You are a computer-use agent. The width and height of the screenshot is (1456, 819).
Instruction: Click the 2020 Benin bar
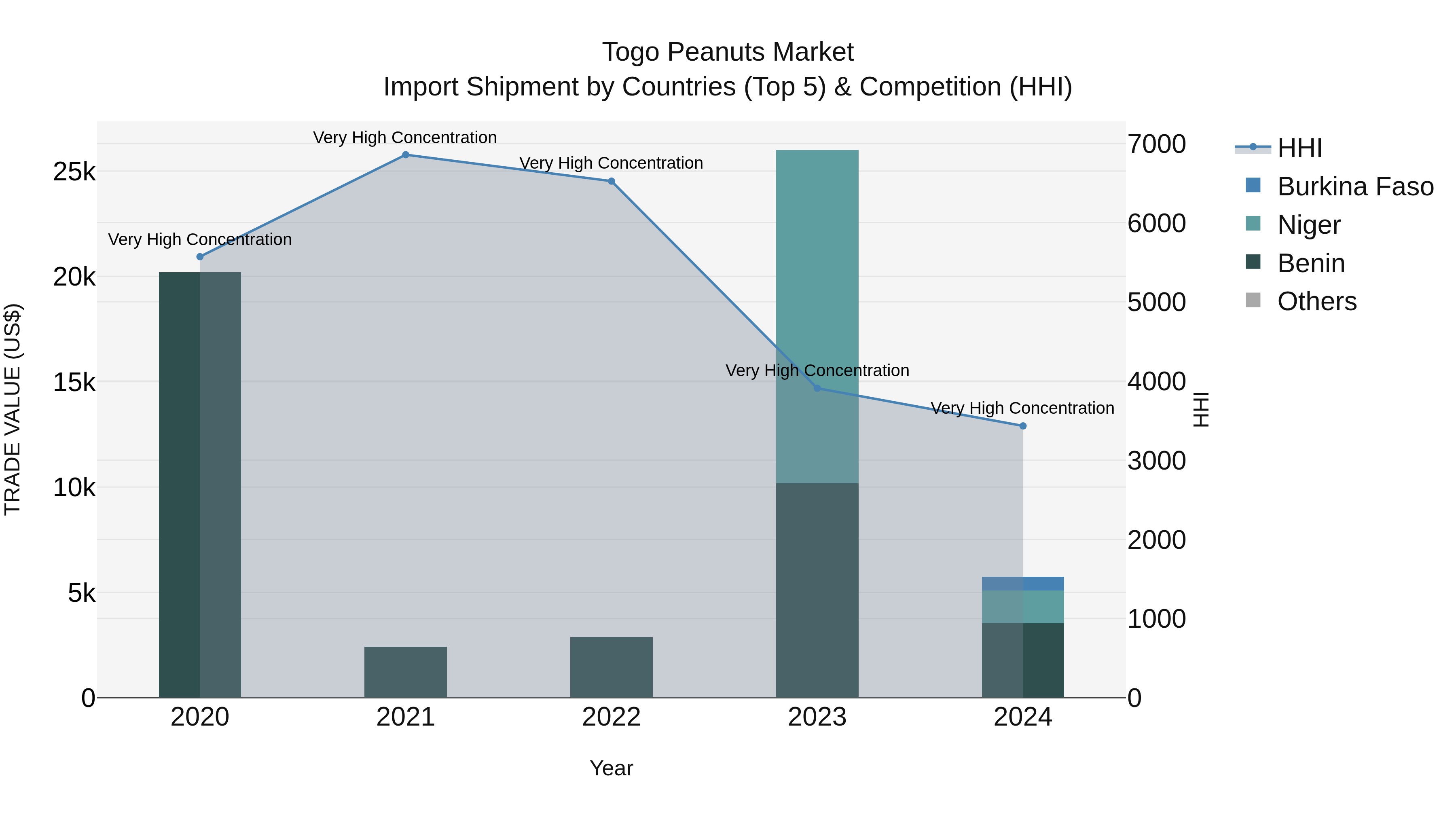(199, 485)
